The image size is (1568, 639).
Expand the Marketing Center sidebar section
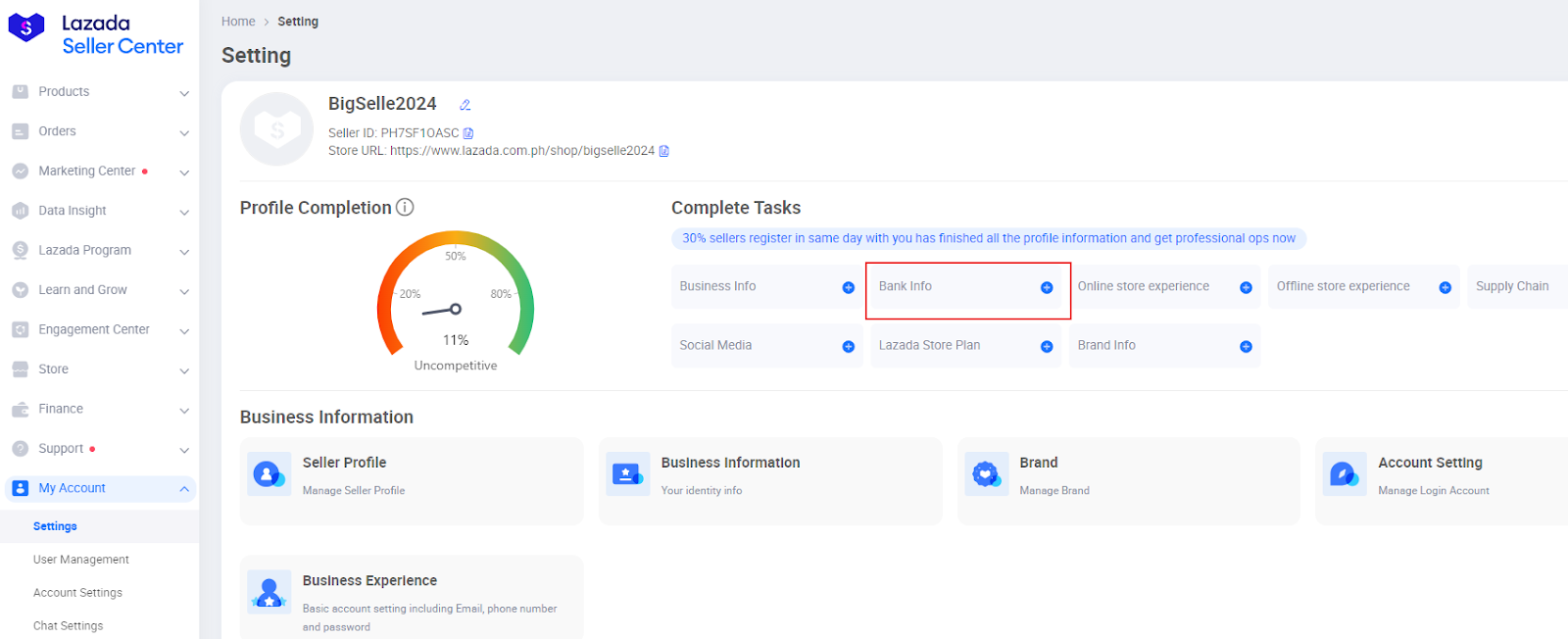(184, 172)
